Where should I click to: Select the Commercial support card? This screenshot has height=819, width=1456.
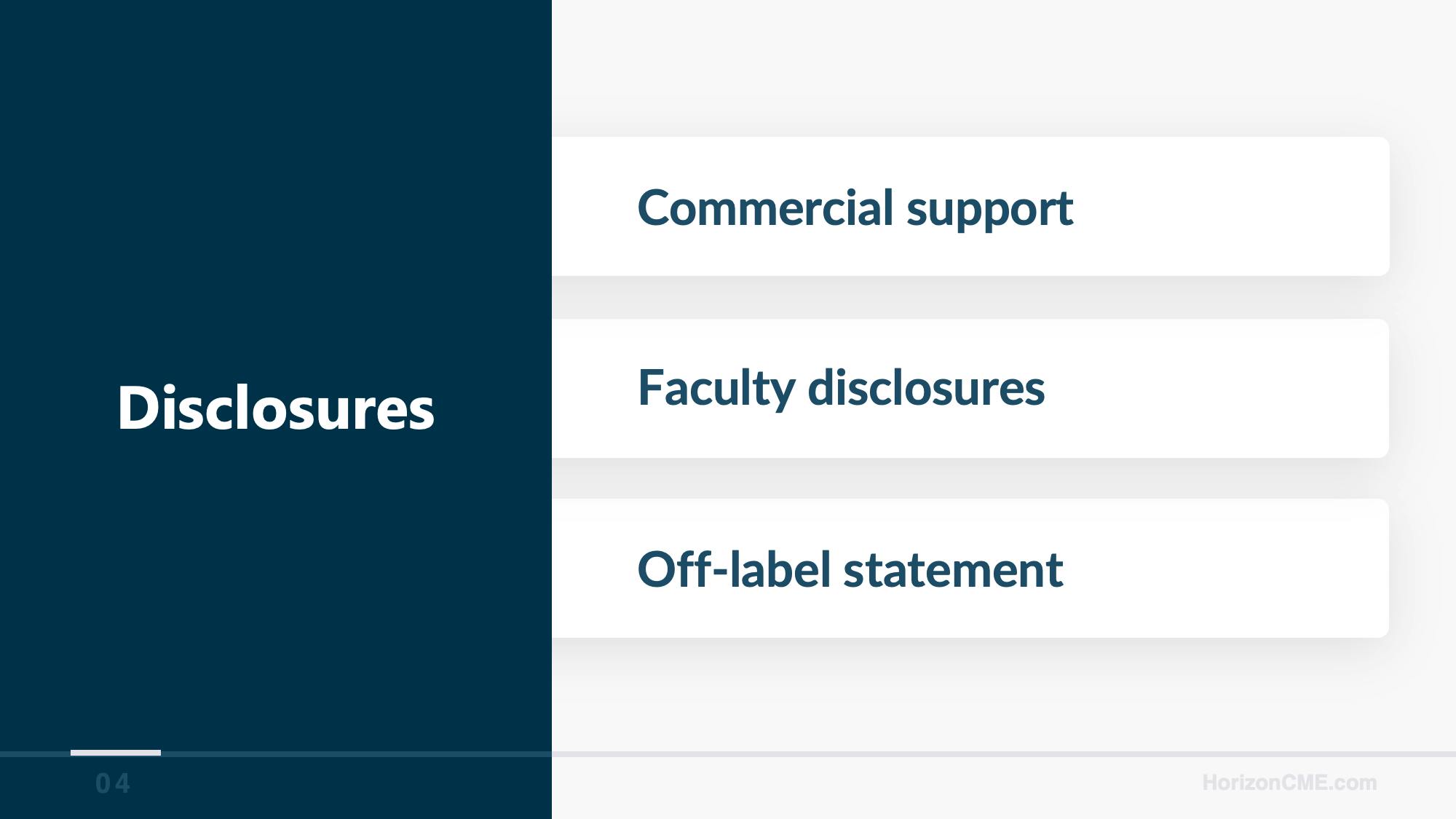coord(970,206)
